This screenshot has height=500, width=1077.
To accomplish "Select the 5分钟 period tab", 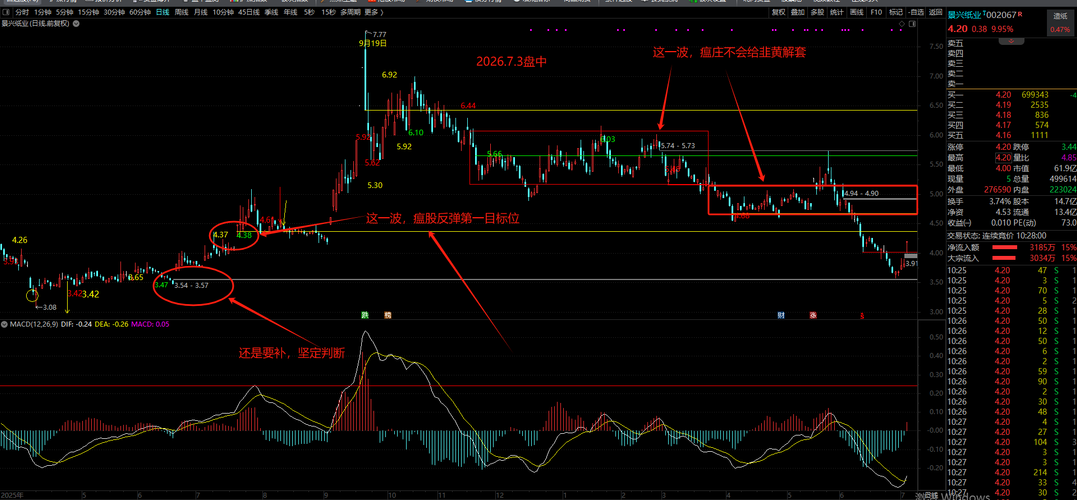I will tap(64, 12).
